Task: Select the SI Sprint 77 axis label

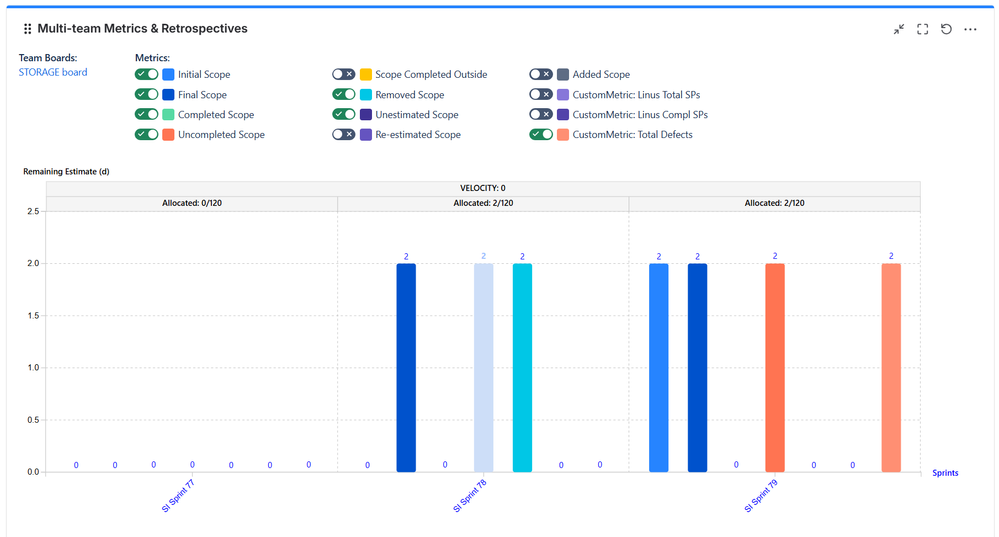Action: [x=178, y=496]
